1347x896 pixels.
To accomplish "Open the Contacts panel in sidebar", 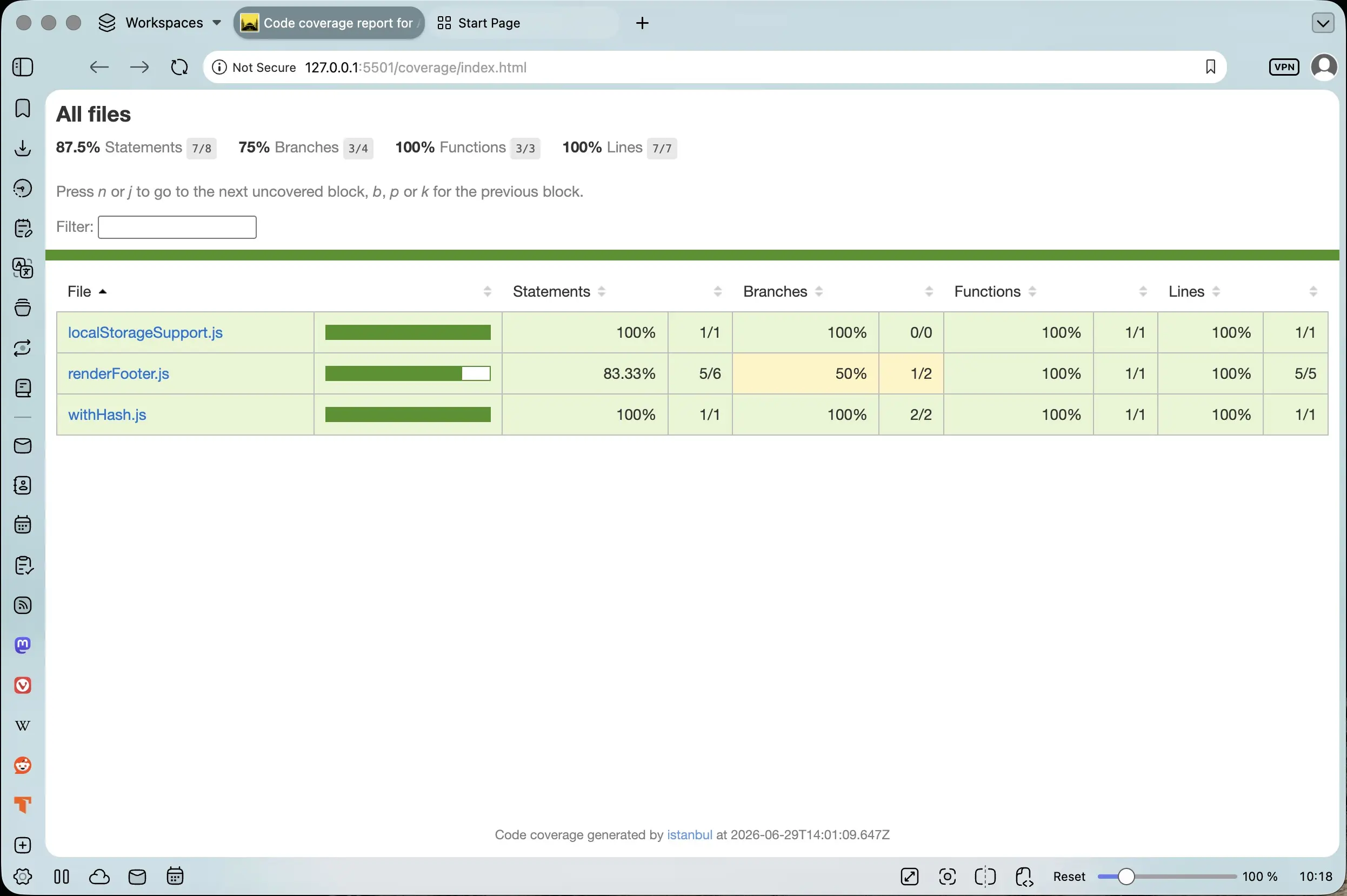I will 23,485.
